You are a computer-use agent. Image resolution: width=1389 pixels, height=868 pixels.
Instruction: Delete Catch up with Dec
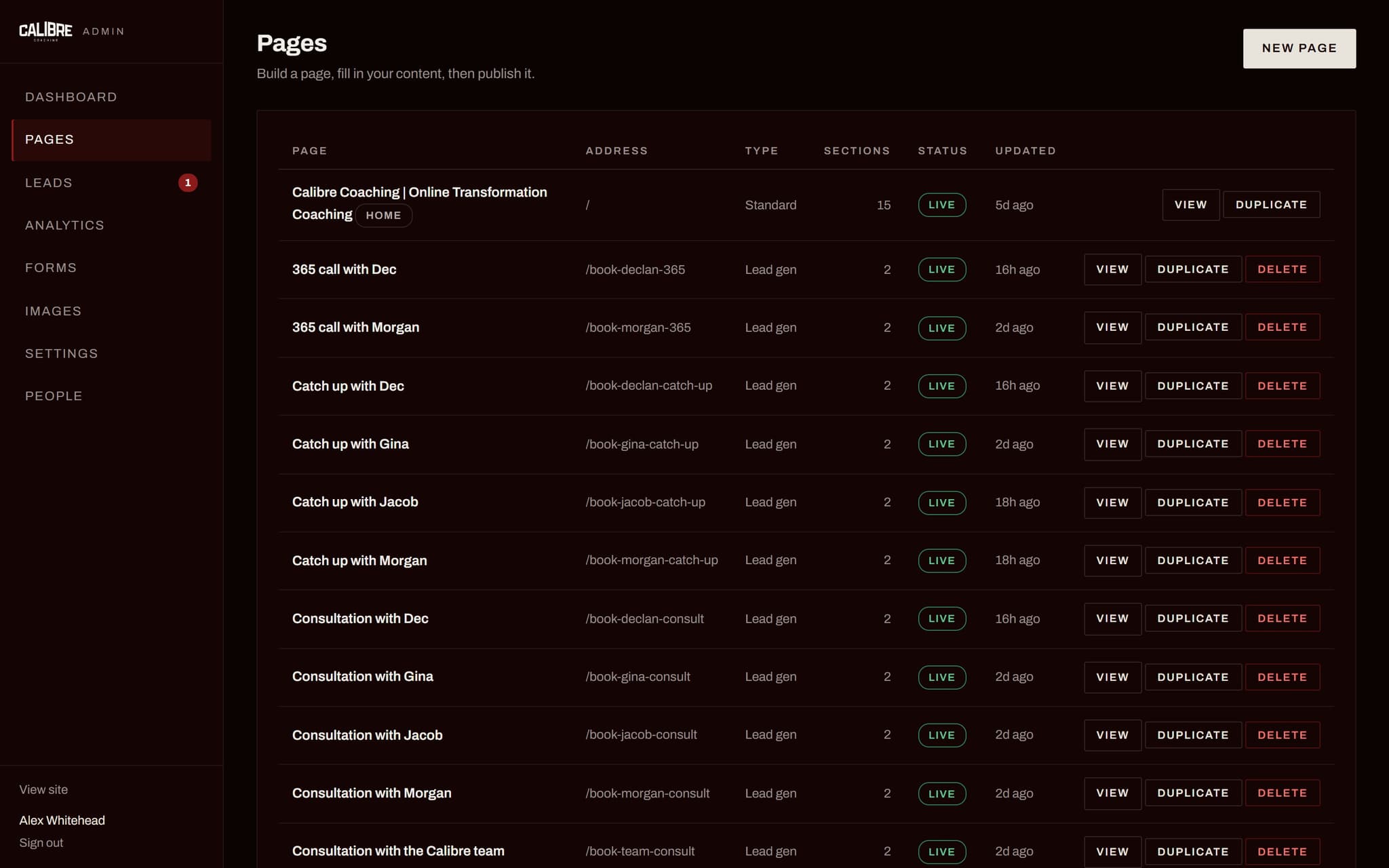[1282, 386]
